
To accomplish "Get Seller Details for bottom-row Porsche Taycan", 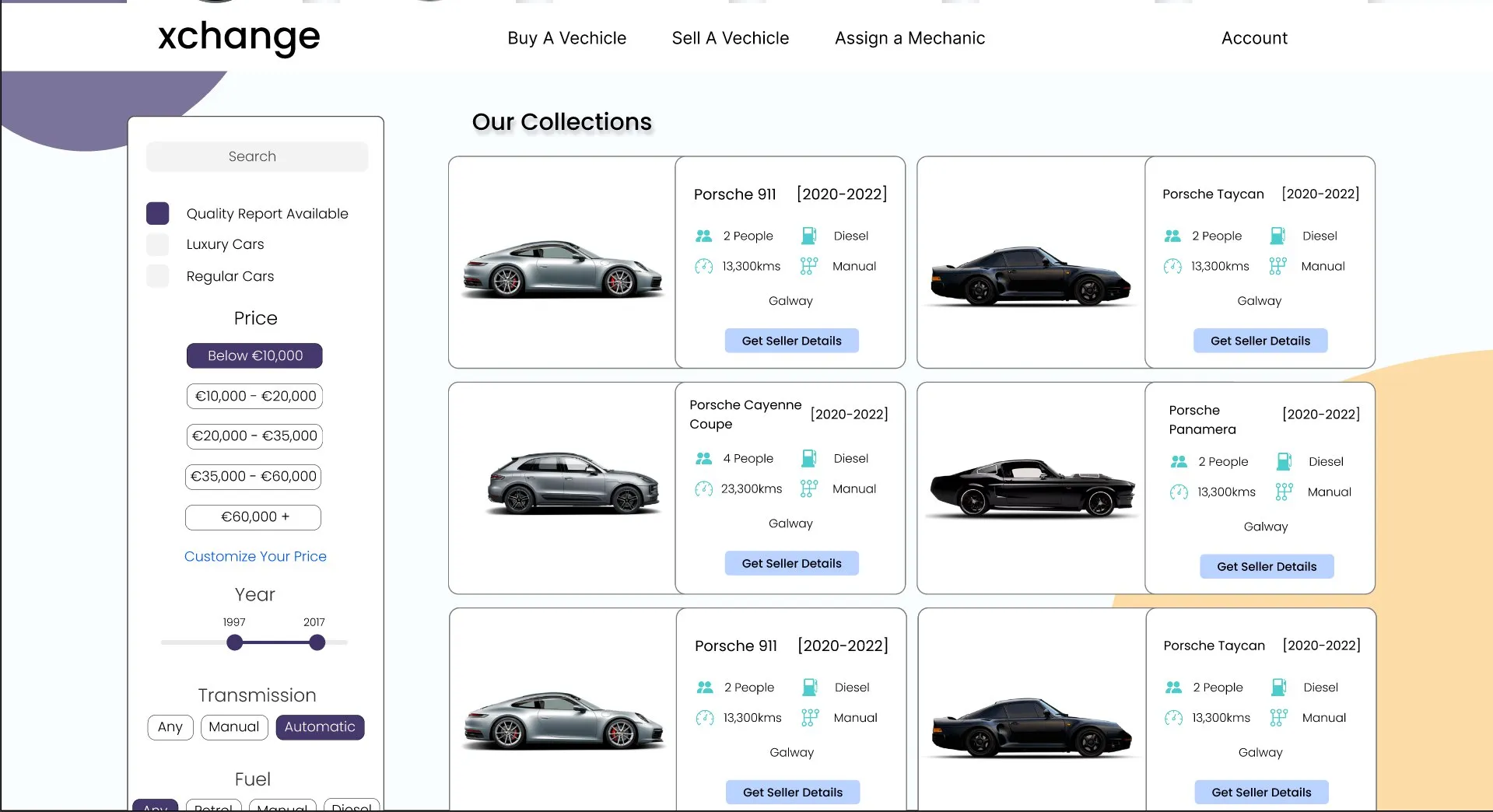I will (1261, 793).
